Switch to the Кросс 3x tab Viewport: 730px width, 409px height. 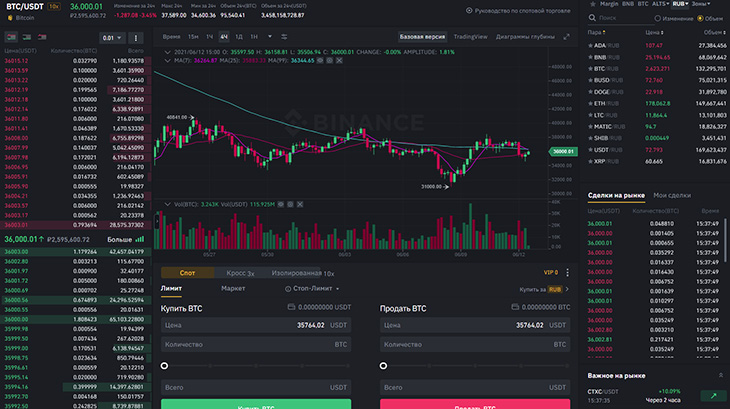click(x=240, y=273)
